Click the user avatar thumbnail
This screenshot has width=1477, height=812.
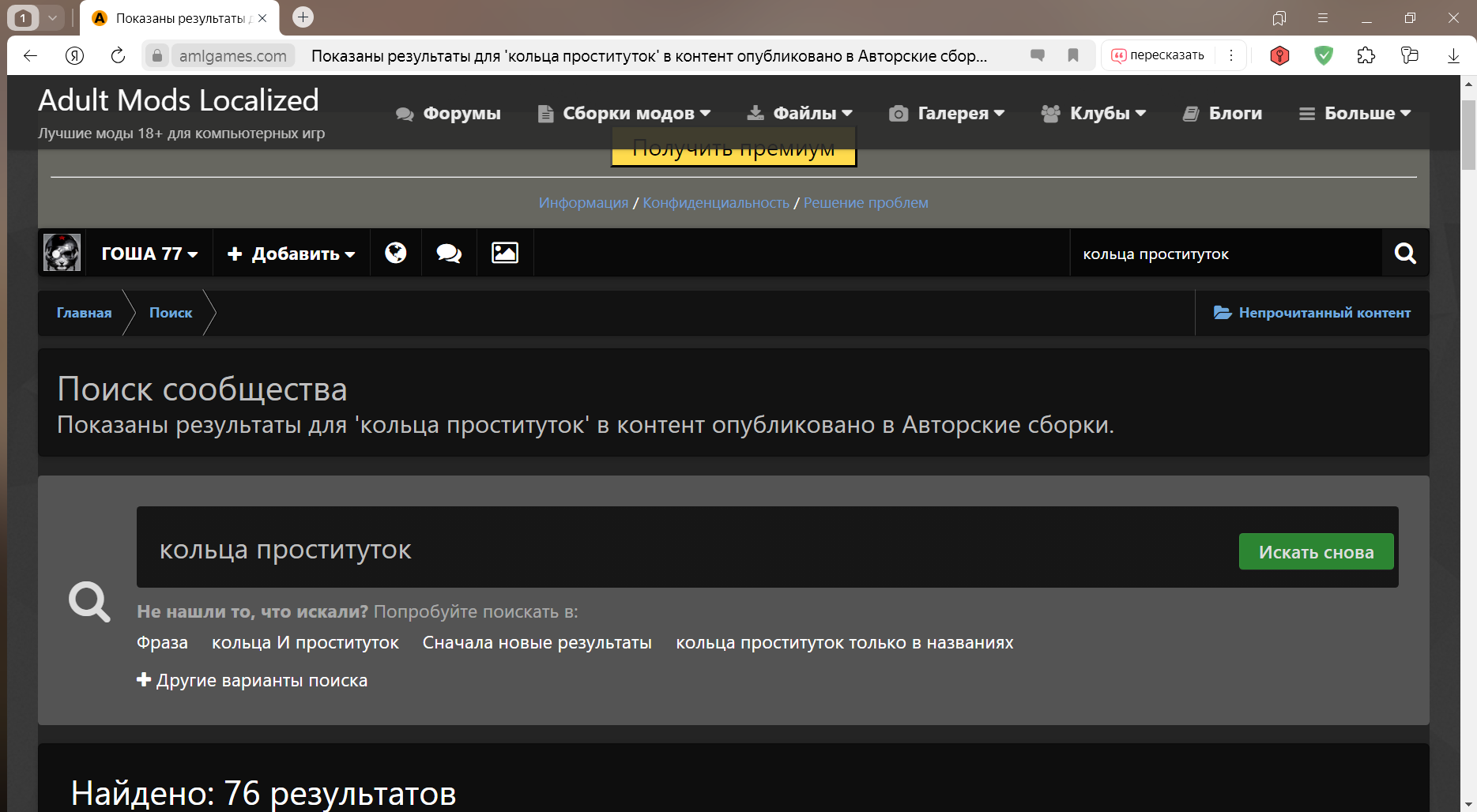(x=62, y=253)
